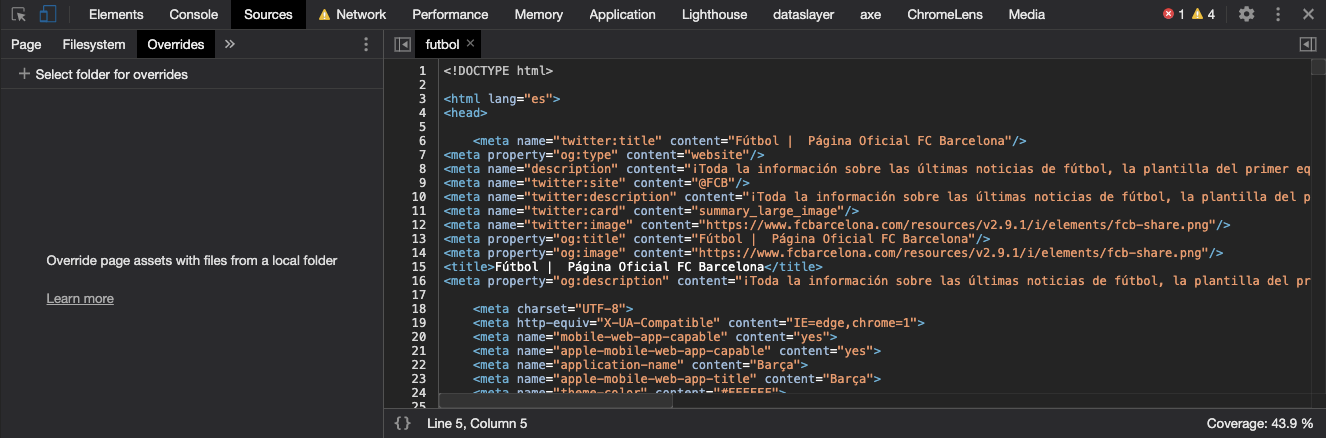The height and width of the screenshot is (438, 1326).
Task: Click the yellow warnings count indicator
Action: click(x=1204, y=14)
